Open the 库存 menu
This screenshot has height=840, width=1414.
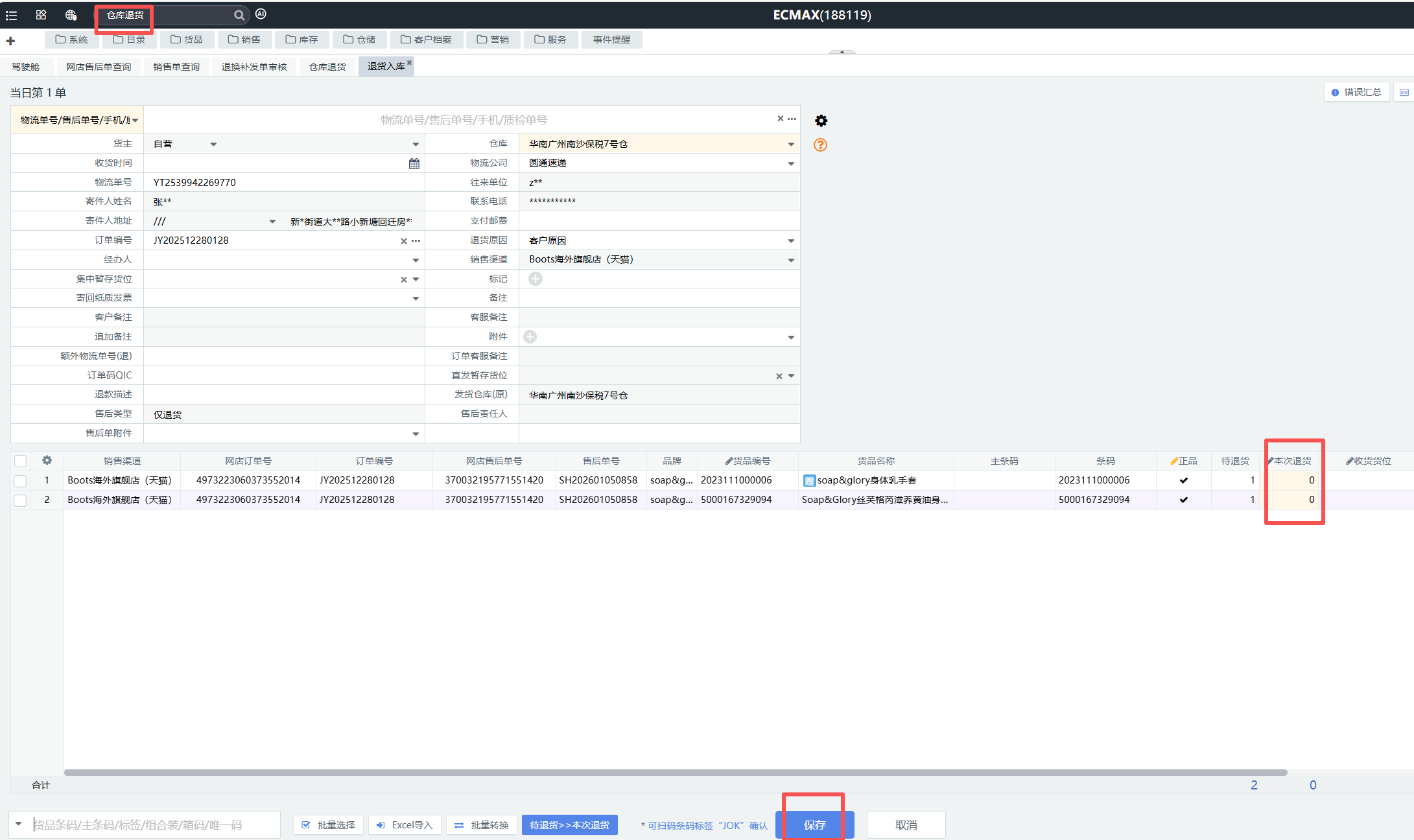[x=302, y=40]
